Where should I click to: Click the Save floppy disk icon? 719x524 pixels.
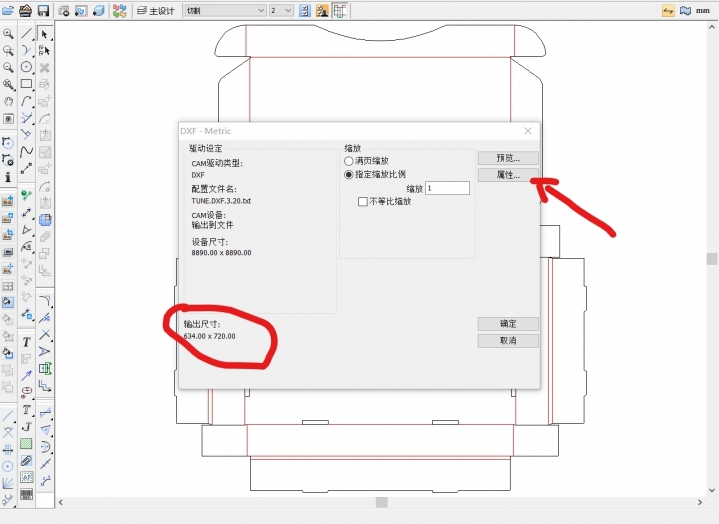[x=43, y=11]
